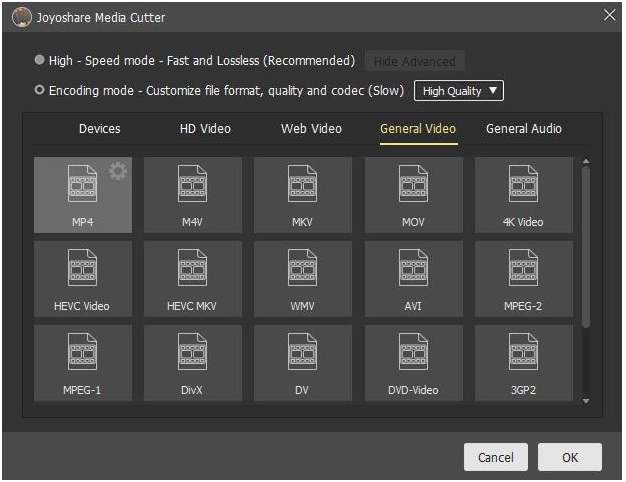Click the scroll up arrow in format list
Screen dimensions: 626x482
click(586, 161)
